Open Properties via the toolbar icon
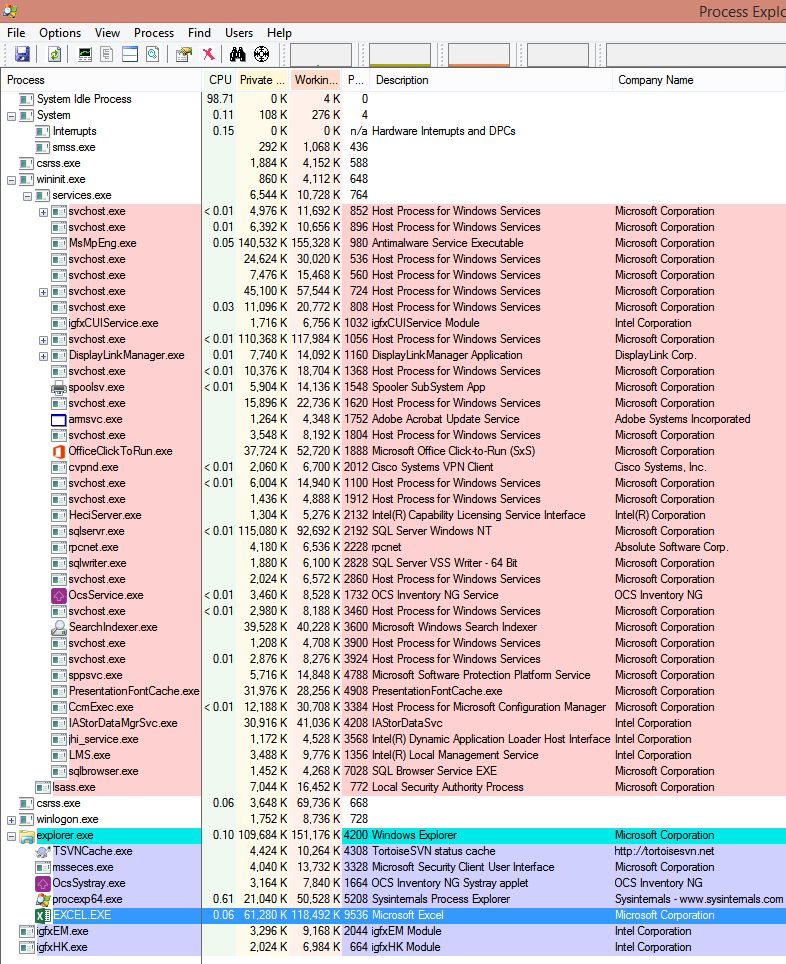This screenshot has height=964, width=786. point(183,54)
